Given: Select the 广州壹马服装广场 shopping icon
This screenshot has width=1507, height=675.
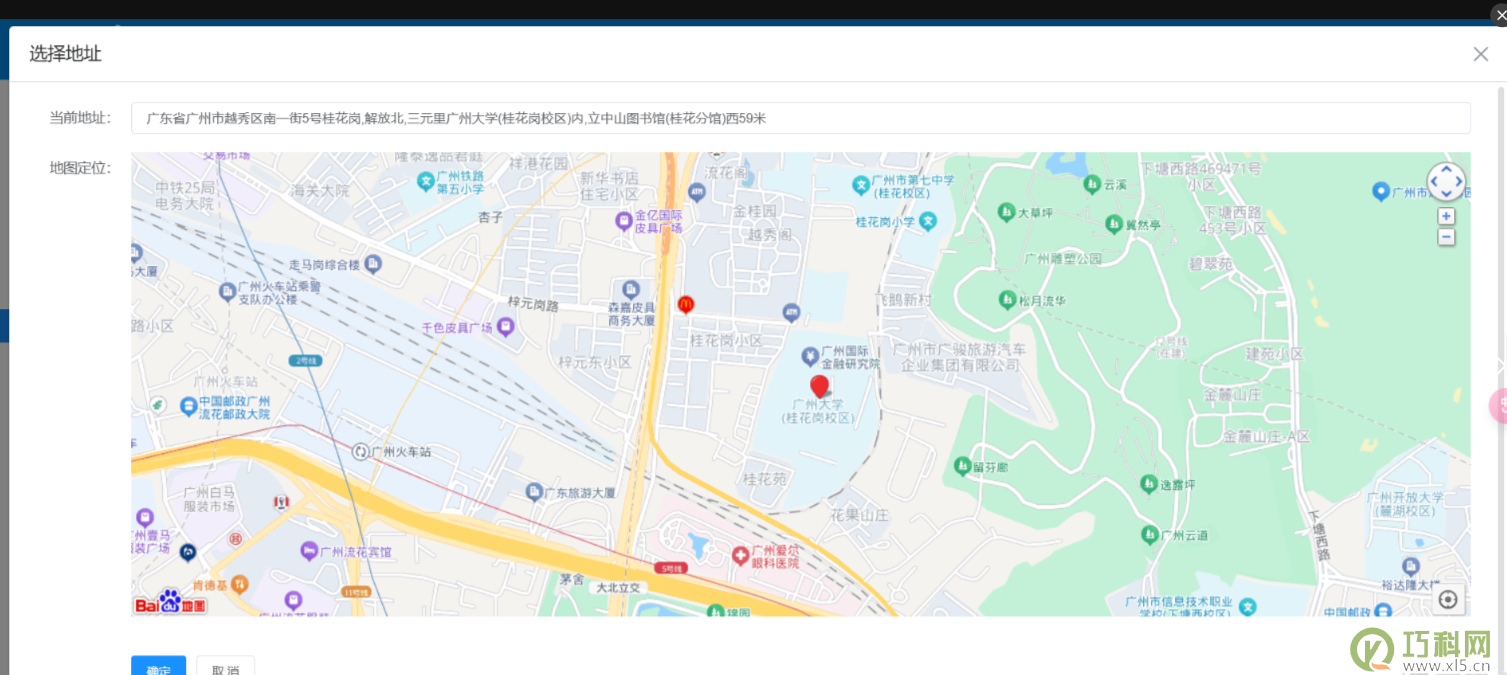Looking at the screenshot, I should [145, 518].
